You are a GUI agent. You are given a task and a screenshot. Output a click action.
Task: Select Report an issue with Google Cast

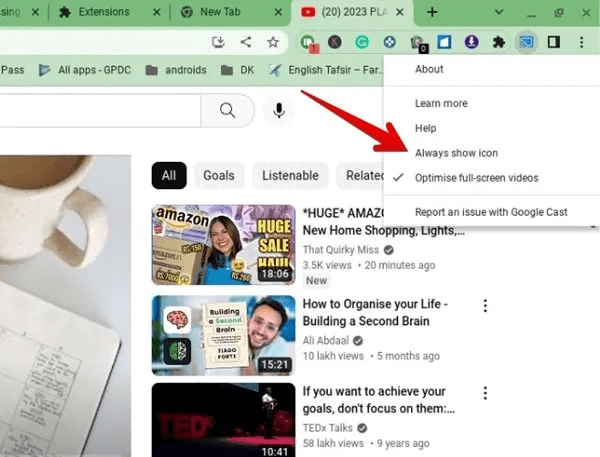click(492, 212)
